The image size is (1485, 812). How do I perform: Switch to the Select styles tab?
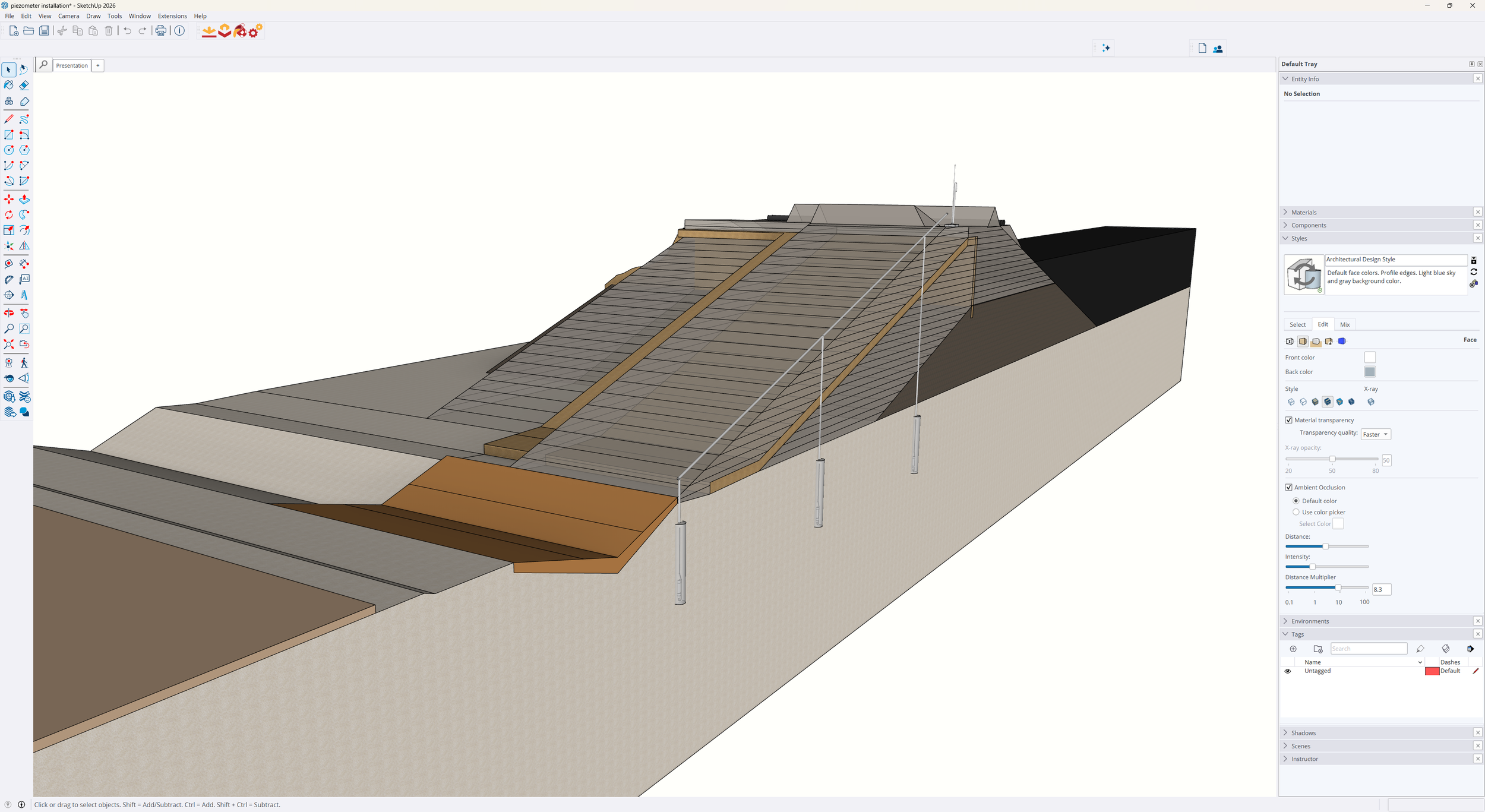point(1298,325)
